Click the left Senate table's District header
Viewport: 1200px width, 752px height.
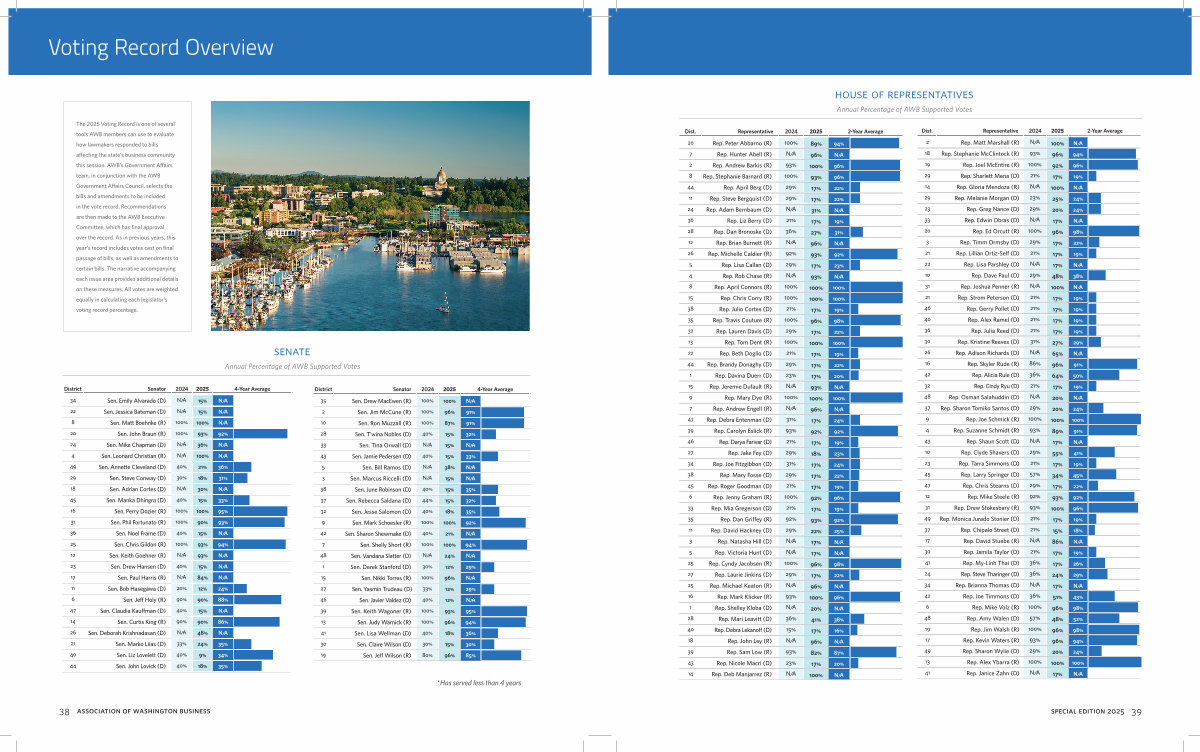tap(73, 388)
